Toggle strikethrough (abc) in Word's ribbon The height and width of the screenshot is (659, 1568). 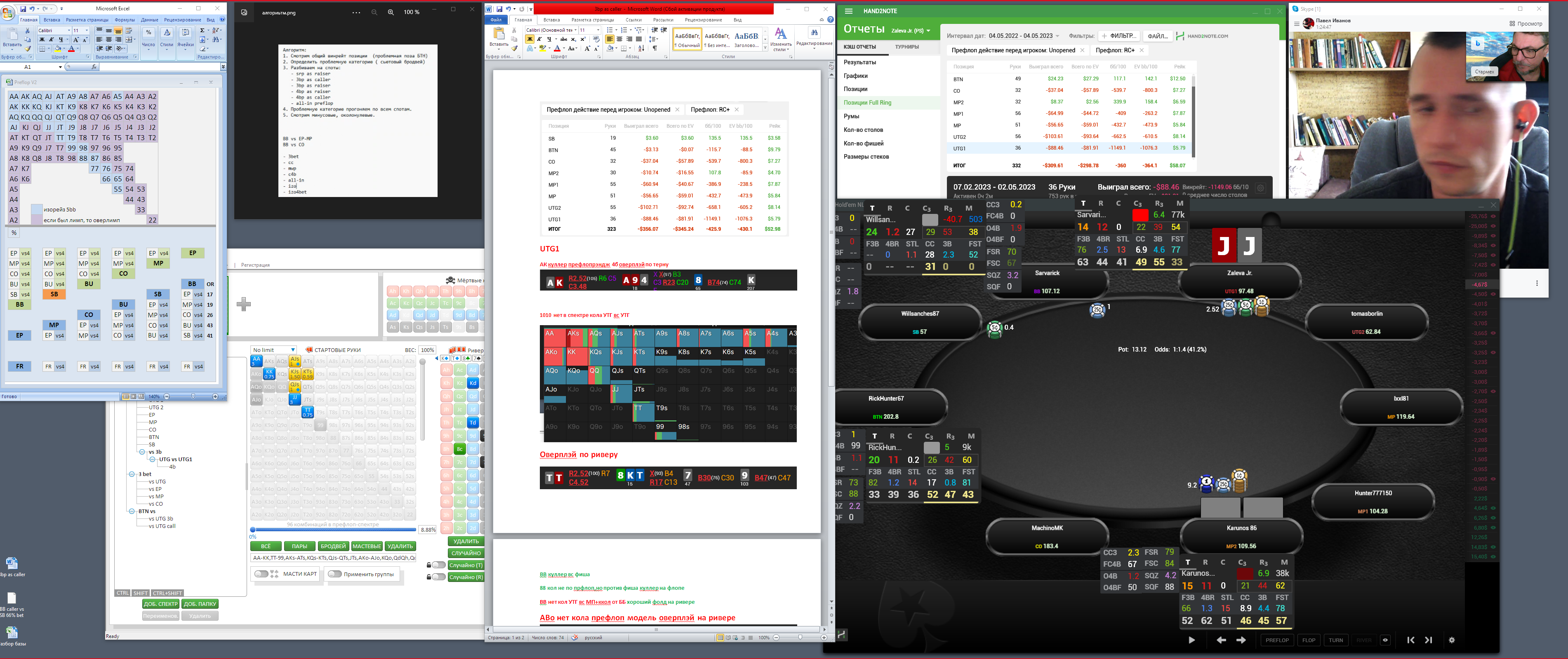coord(564,39)
